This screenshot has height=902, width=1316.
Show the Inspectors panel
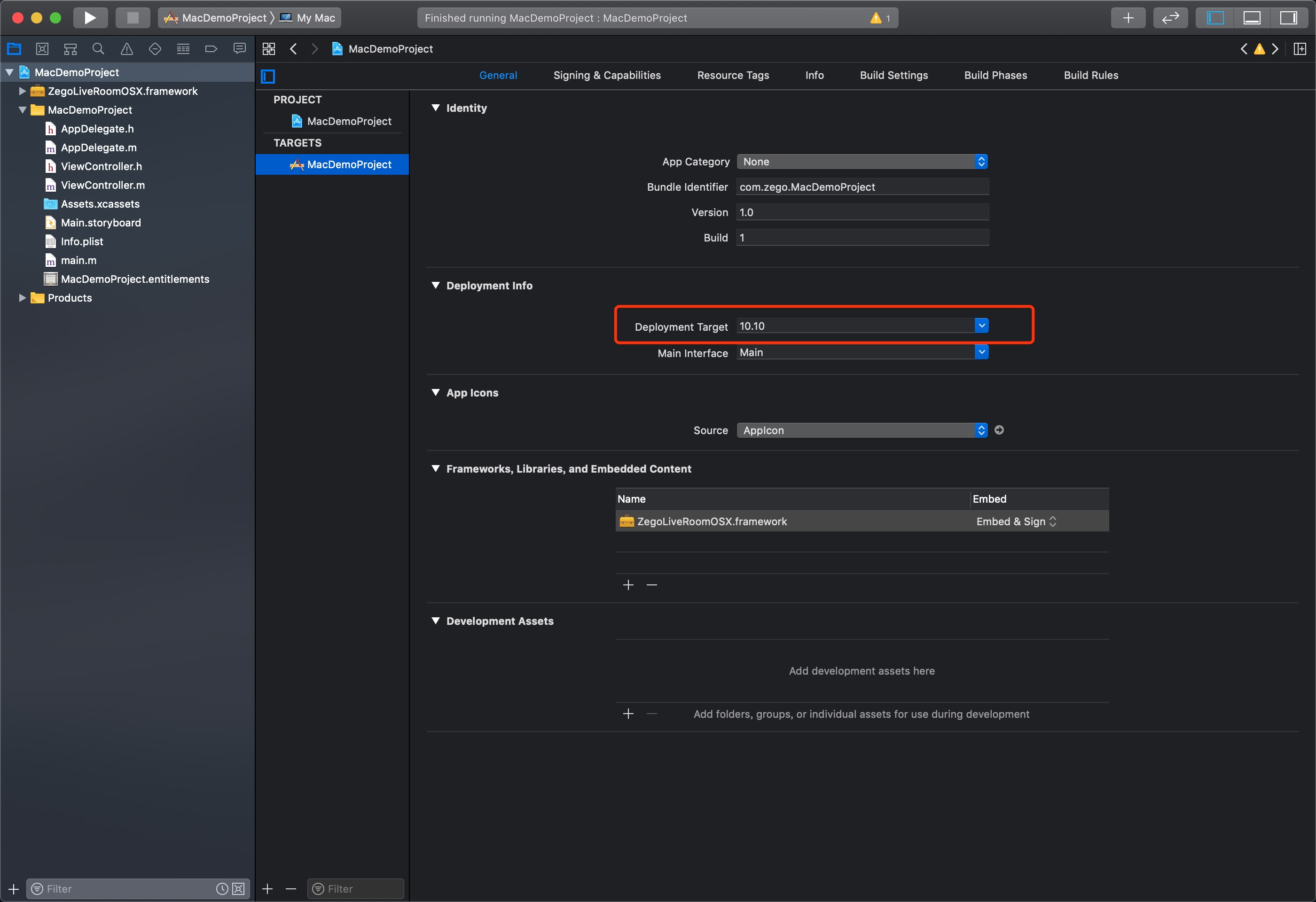coord(1288,17)
